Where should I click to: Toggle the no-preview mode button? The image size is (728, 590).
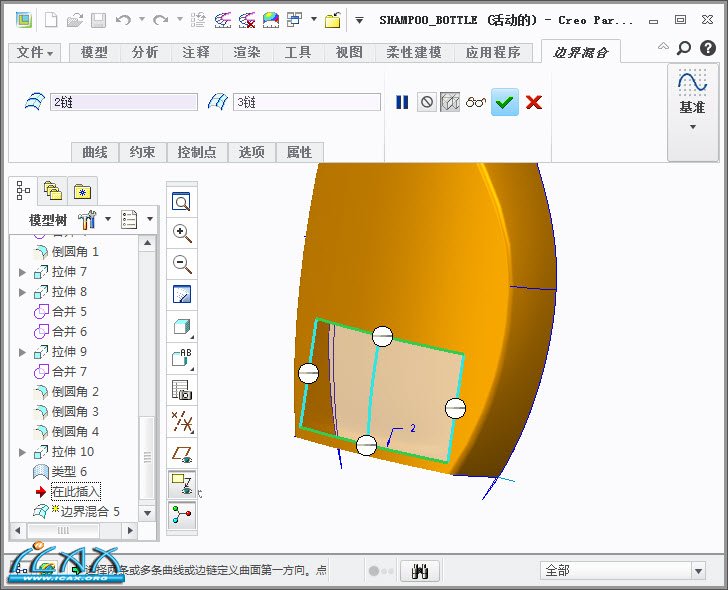[x=427, y=102]
